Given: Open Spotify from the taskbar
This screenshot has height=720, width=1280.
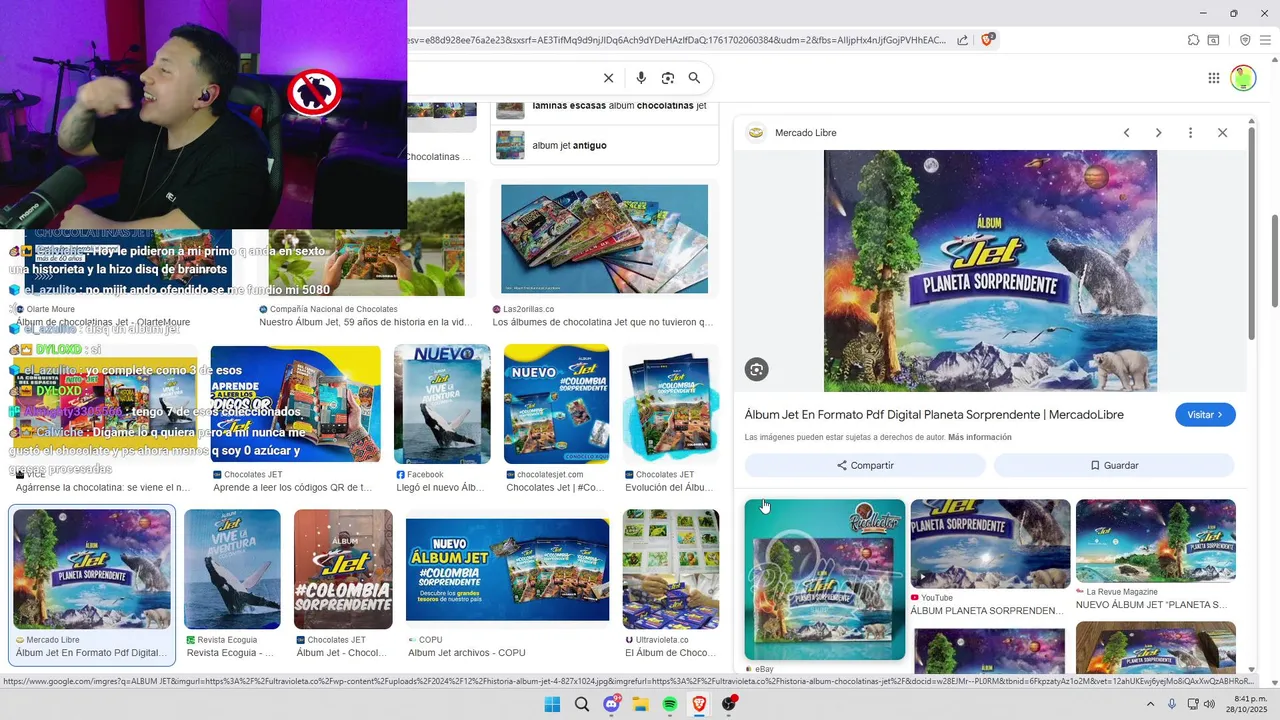Looking at the screenshot, I should click(x=670, y=704).
